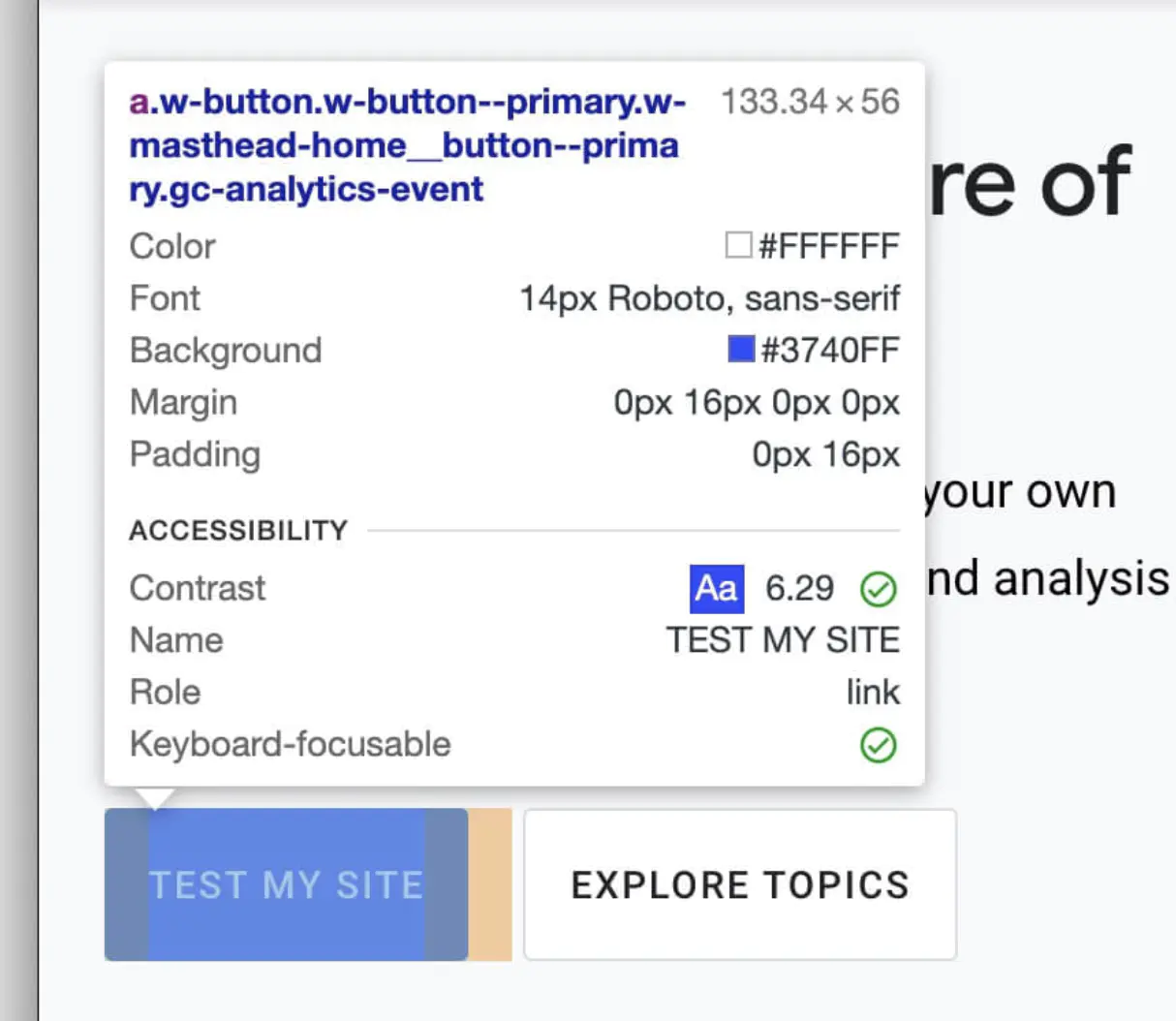Viewport: 1176px width, 1021px height.
Task: Click the blue Background color swatch
Action: coord(741,349)
